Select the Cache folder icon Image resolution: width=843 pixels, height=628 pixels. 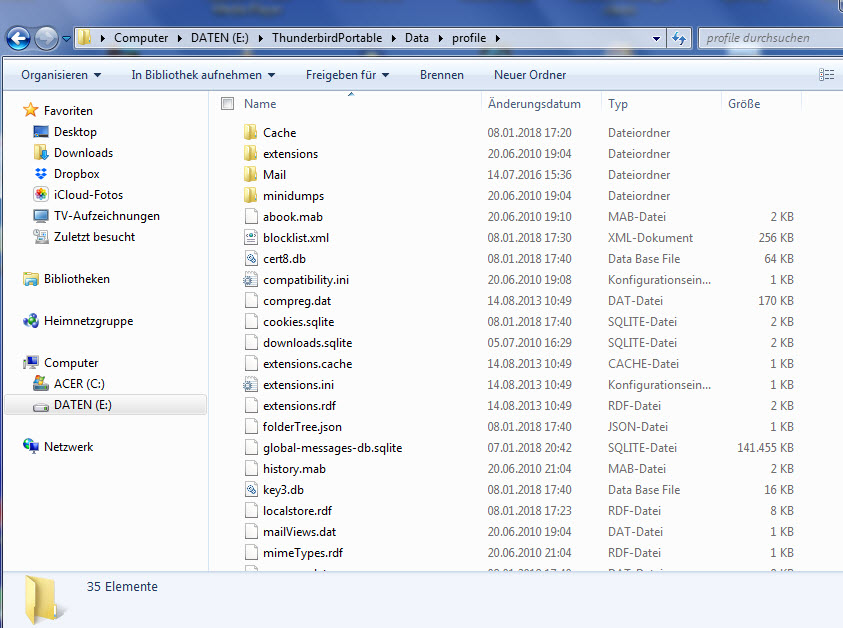coord(251,132)
